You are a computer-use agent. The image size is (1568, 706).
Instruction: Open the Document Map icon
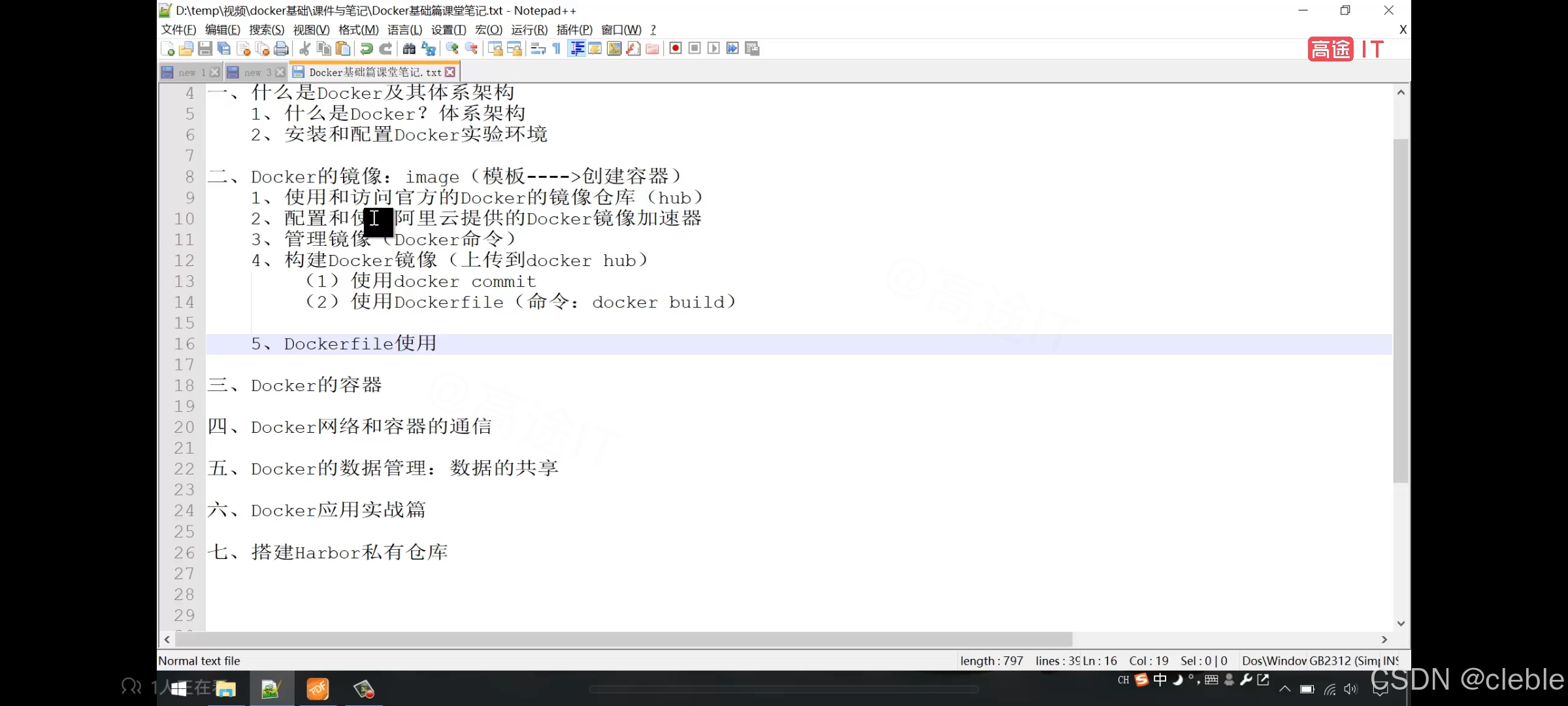click(614, 48)
